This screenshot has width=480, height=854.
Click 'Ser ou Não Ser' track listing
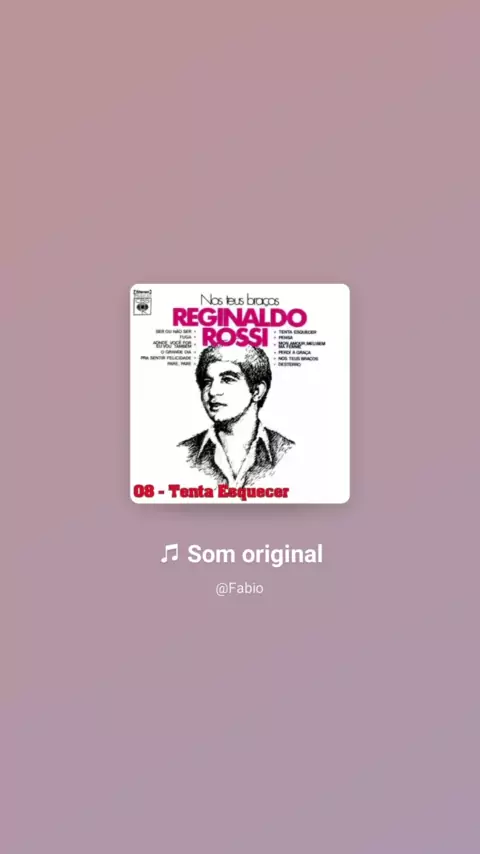click(x=174, y=331)
